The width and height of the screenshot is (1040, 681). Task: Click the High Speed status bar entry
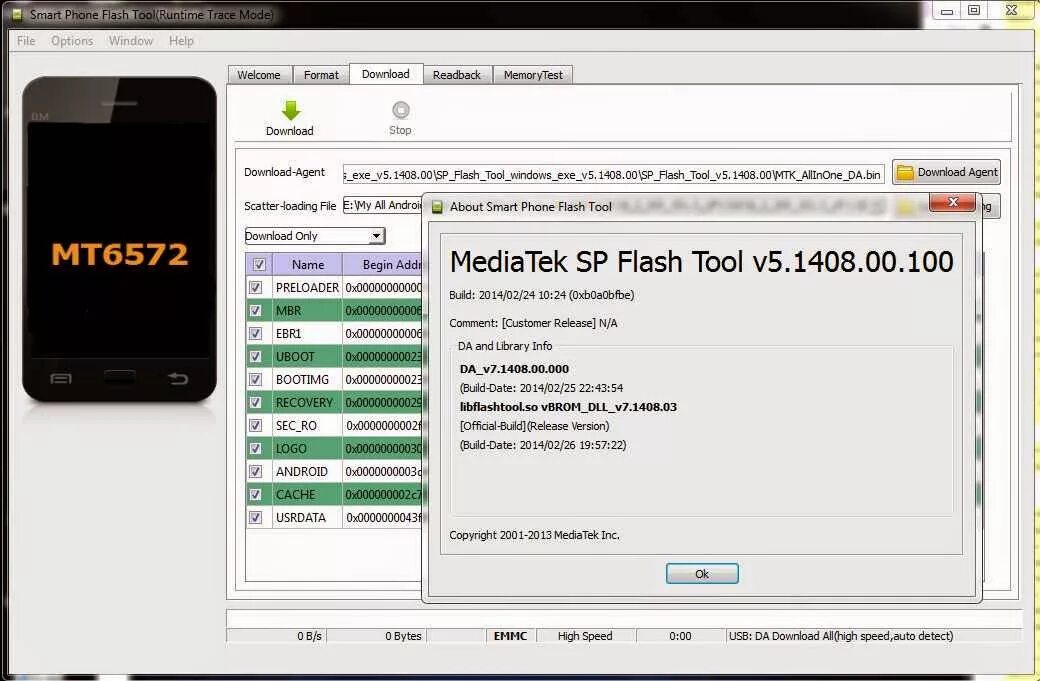585,636
